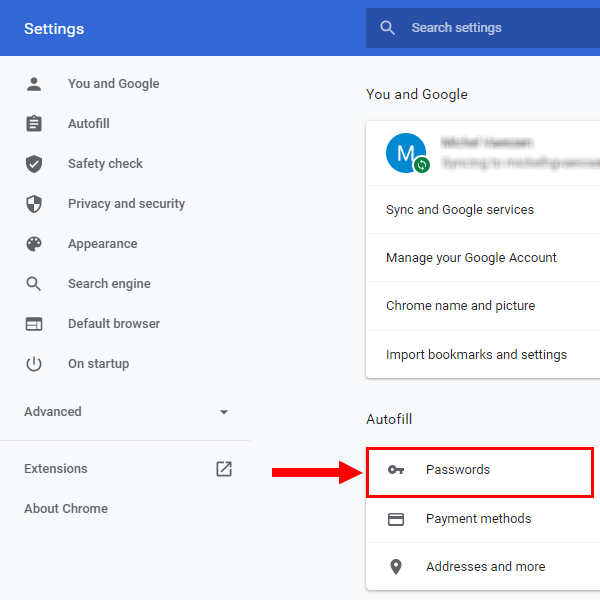Open the Addresses and more row
600x600 pixels.
click(483, 567)
